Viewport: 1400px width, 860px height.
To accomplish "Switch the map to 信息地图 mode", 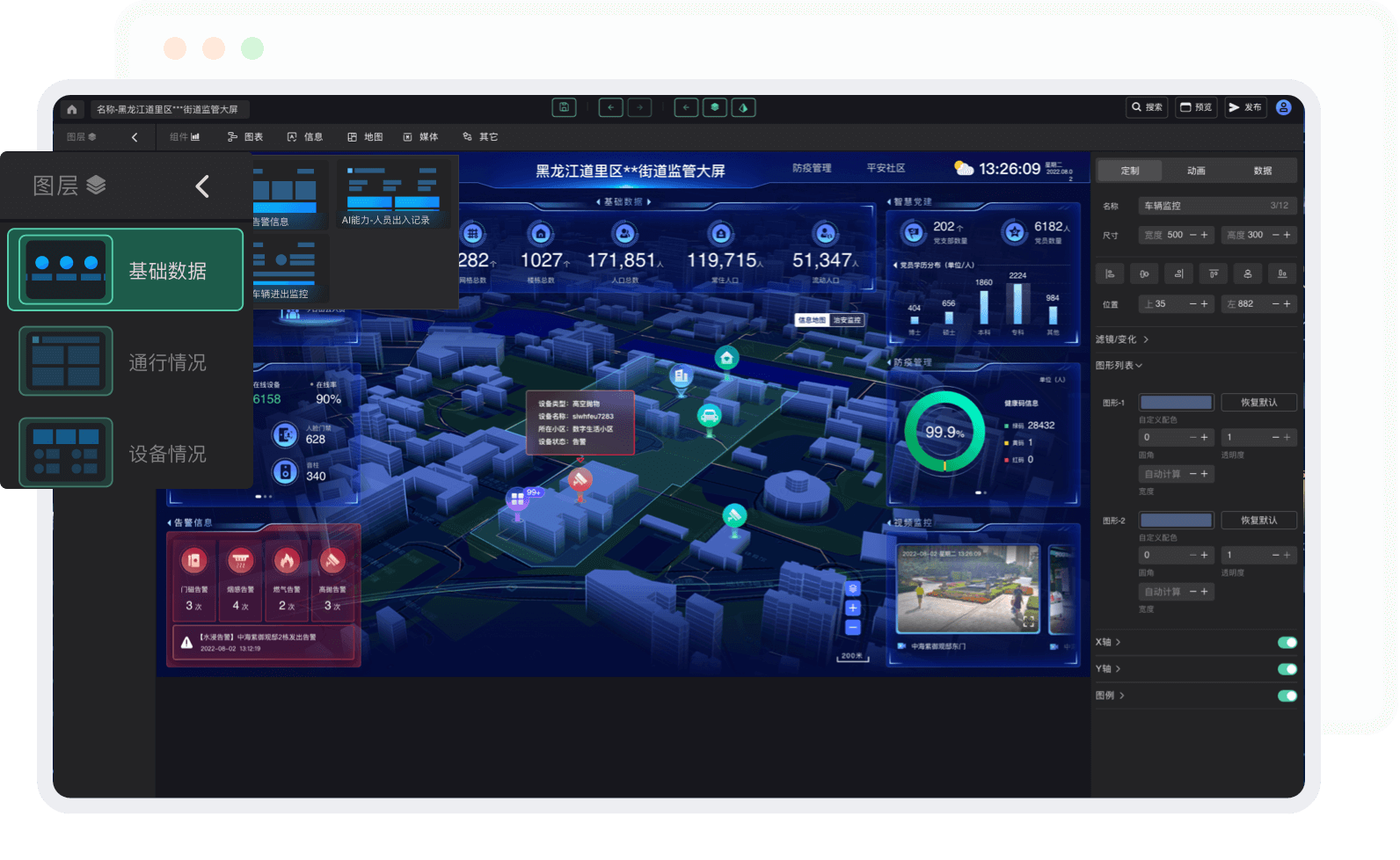I will click(812, 320).
